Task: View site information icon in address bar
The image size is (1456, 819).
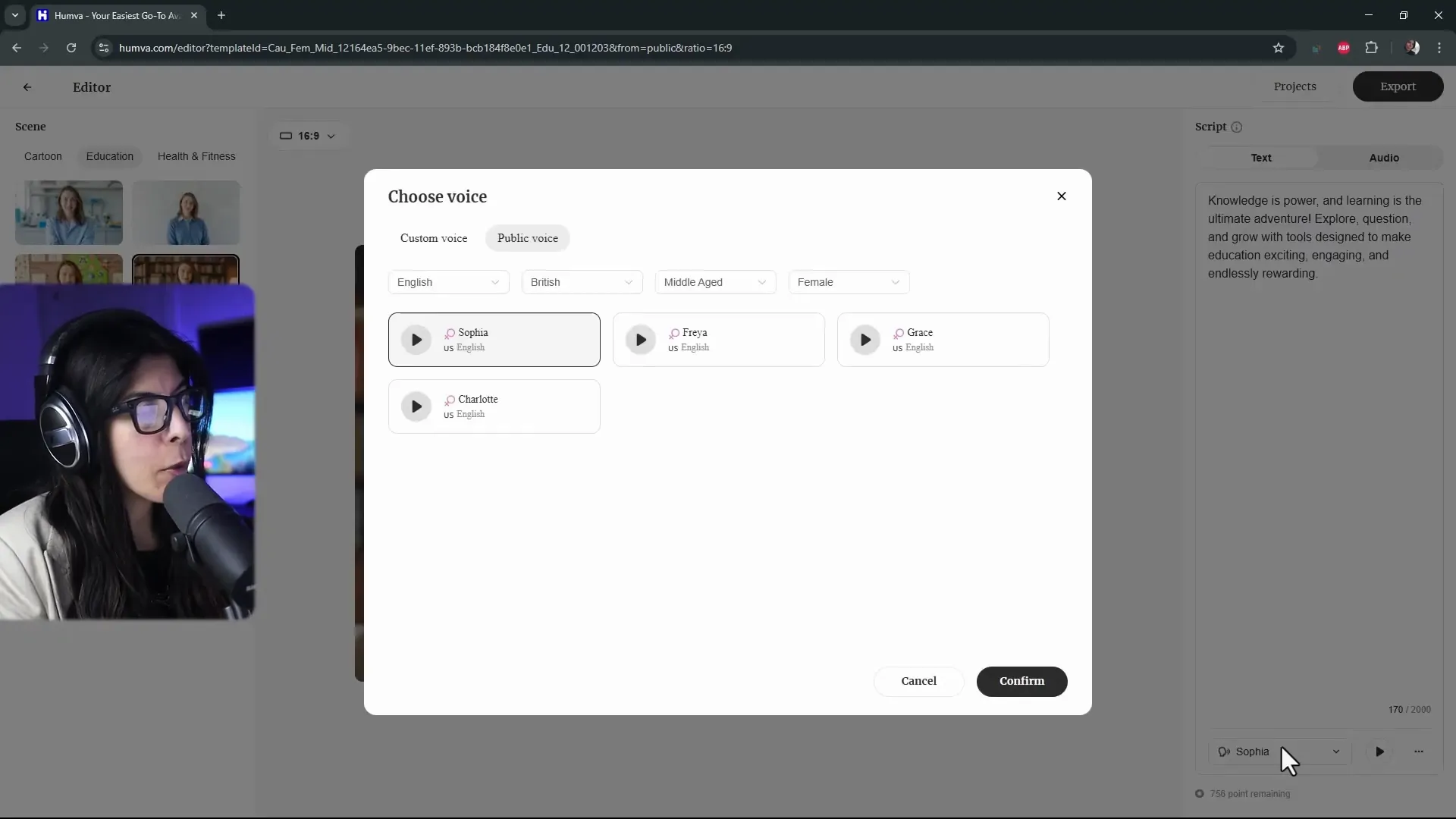Action: 104,48
